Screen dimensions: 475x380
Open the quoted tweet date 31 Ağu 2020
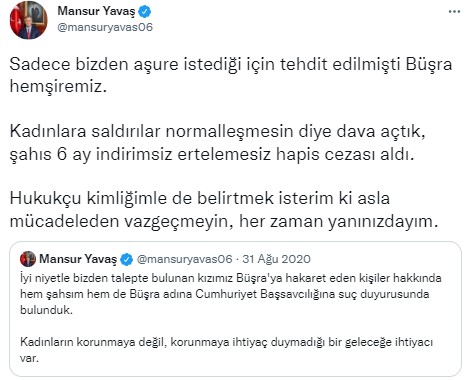click(276, 259)
